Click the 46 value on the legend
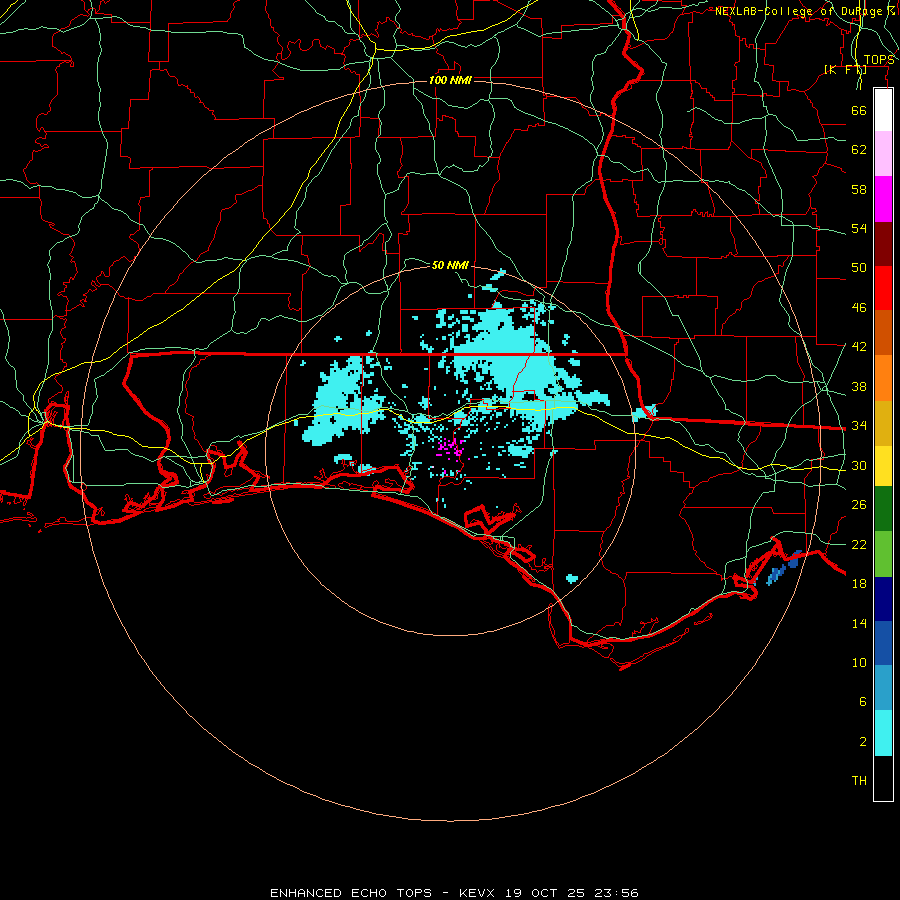The image size is (900, 900). 859,308
